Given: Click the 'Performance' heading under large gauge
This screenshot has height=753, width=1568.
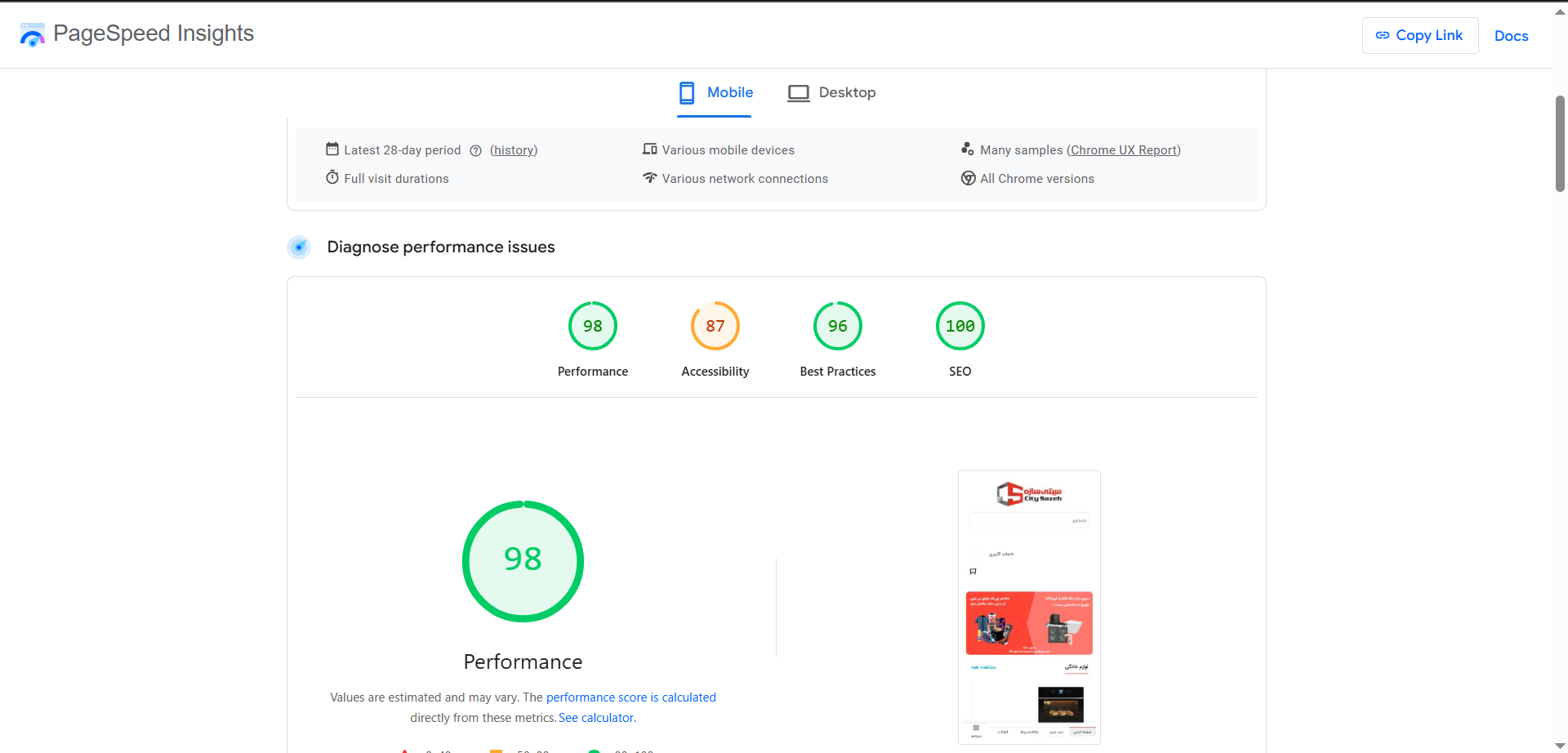Looking at the screenshot, I should click(523, 662).
